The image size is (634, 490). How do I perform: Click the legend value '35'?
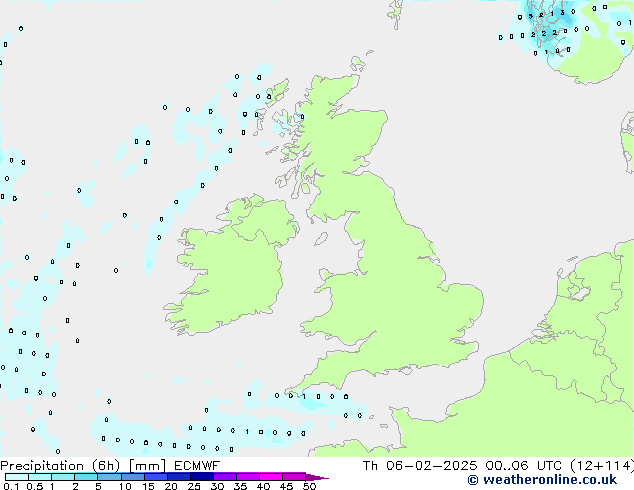click(240, 486)
